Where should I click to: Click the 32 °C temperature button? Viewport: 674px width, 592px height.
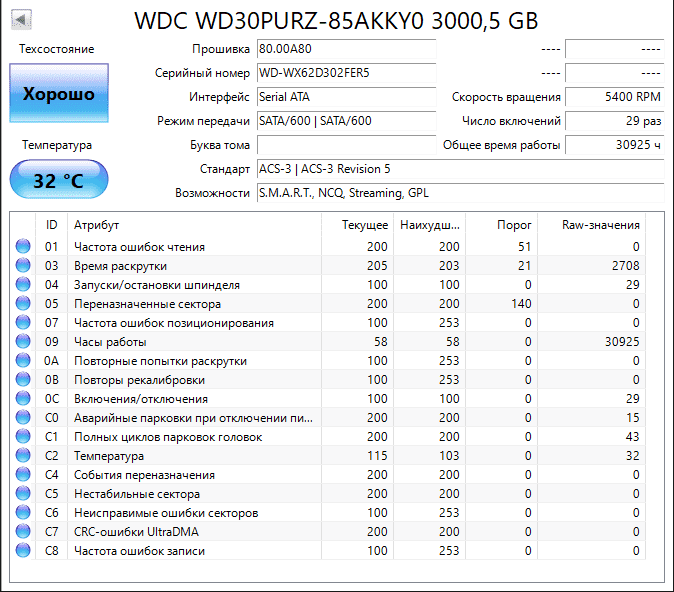pyautogui.click(x=59, y=180)
